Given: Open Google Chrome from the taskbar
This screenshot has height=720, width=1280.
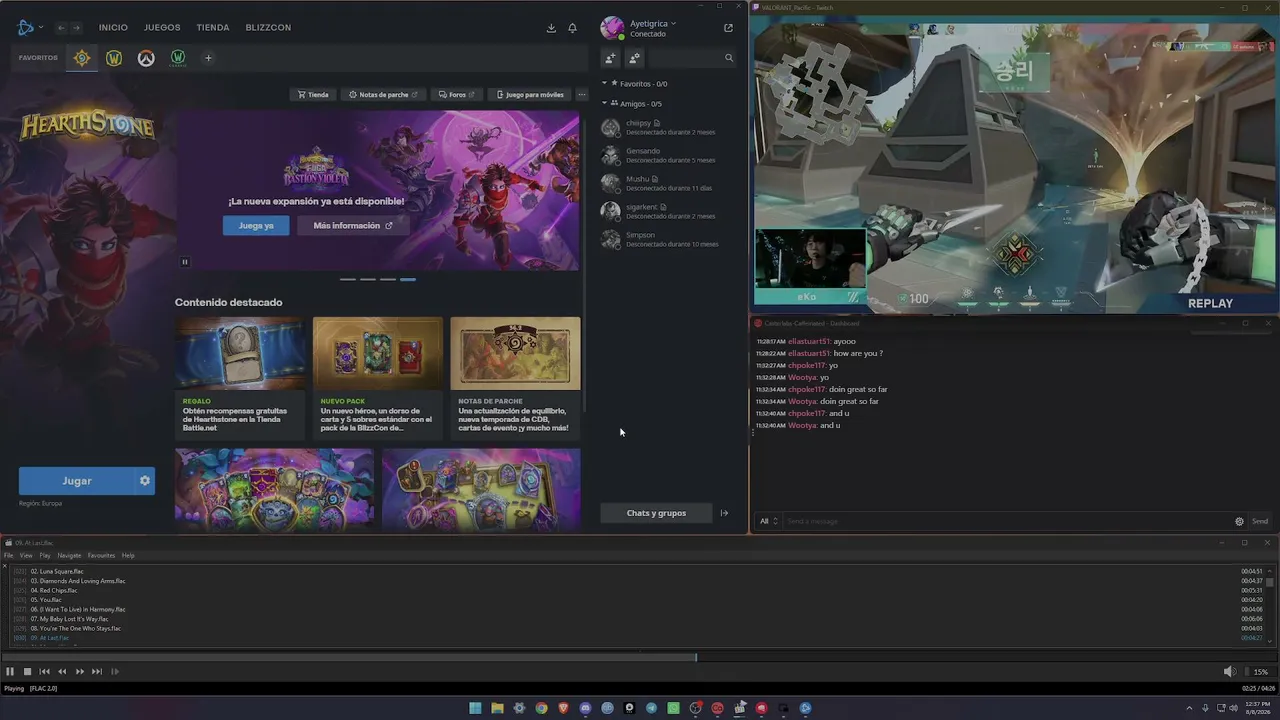Looking at the screenshot, I should coord(541,708).
